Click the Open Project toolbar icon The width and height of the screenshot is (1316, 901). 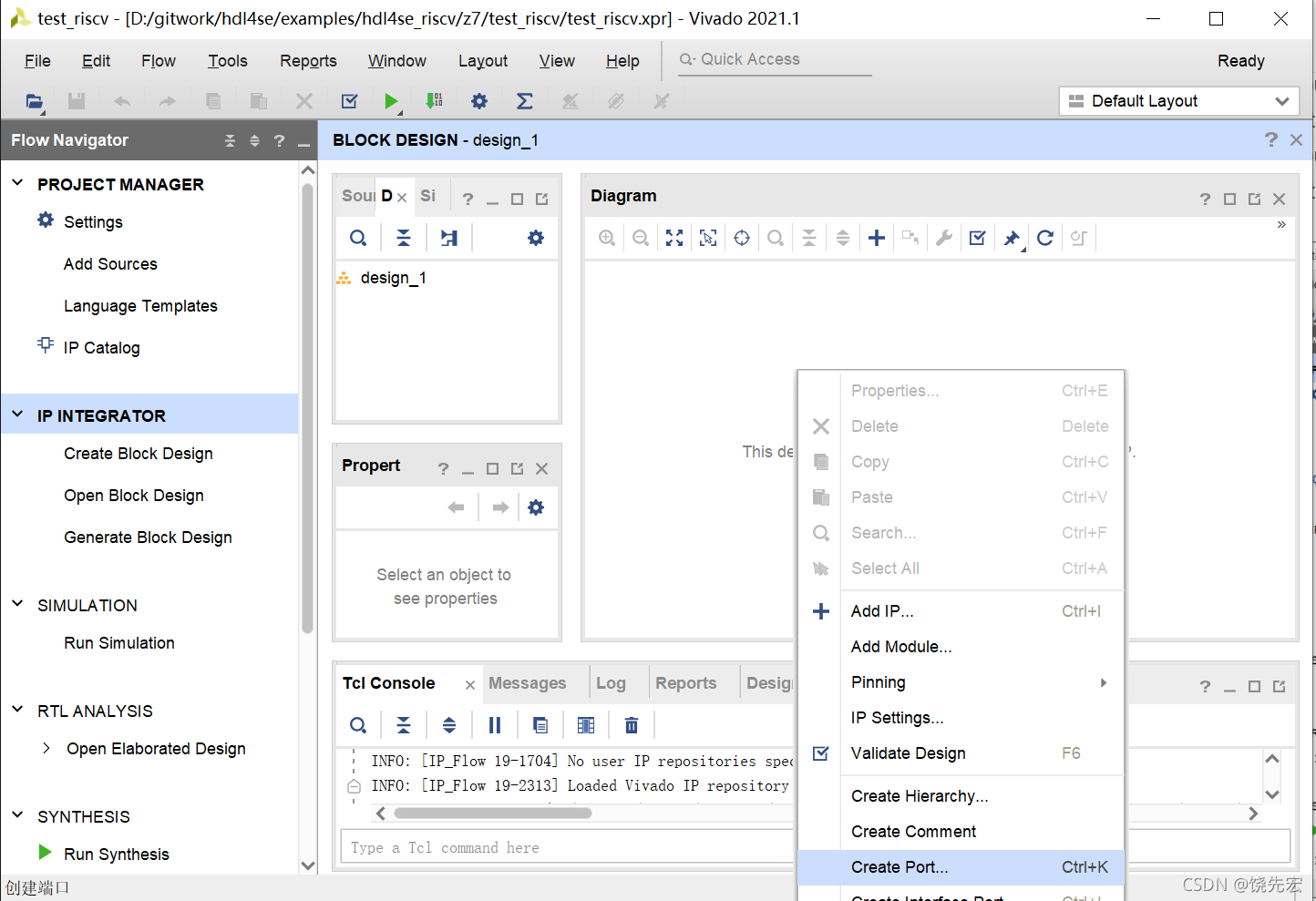click(x=34, y=101)
